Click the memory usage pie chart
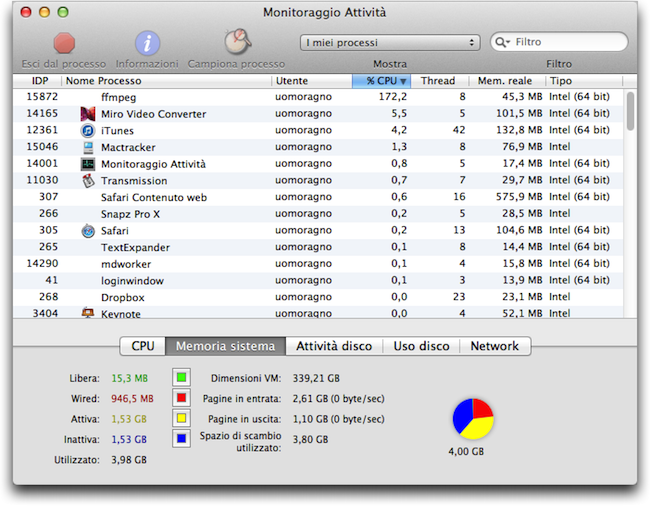 coord(473,419)
